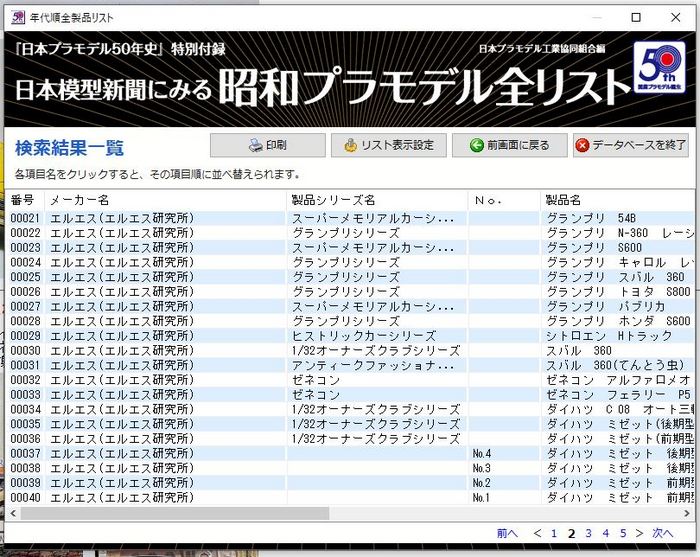Click ゼネコン series cell in row 00032
The image size is (700, 557).
316,380
